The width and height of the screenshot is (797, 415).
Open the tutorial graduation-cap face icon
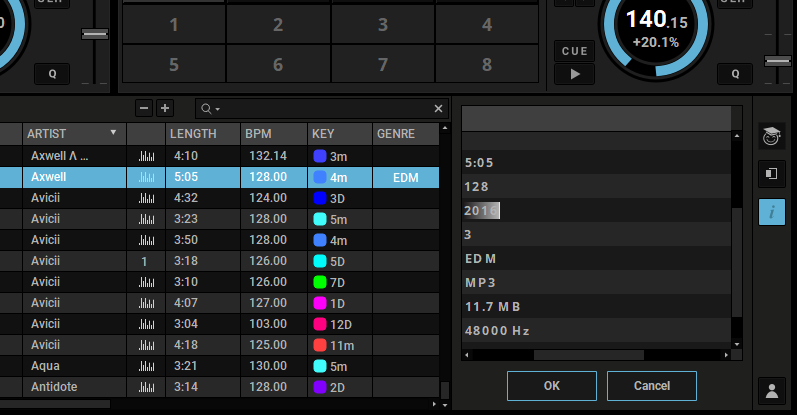pyautogui.click(x=772, y=136)
